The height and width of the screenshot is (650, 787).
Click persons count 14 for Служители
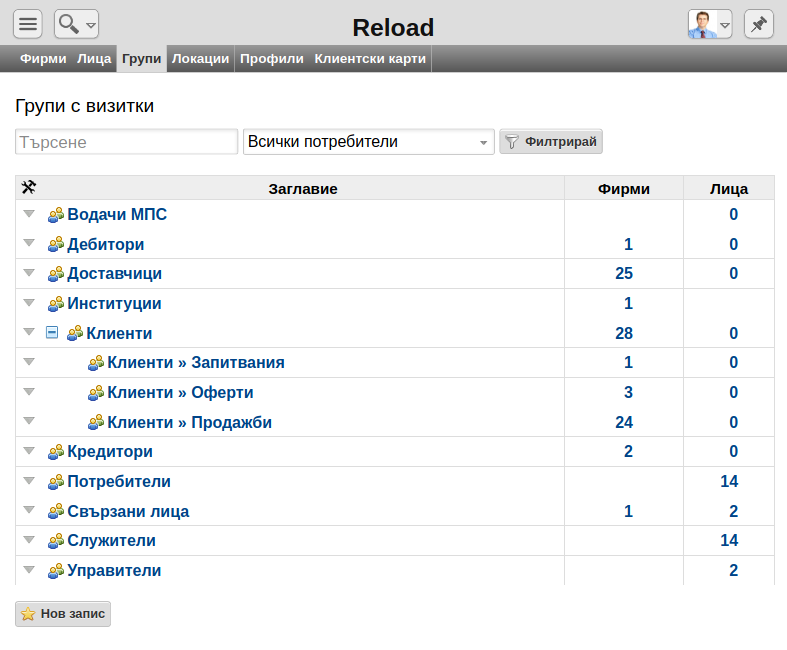point(729,541)
